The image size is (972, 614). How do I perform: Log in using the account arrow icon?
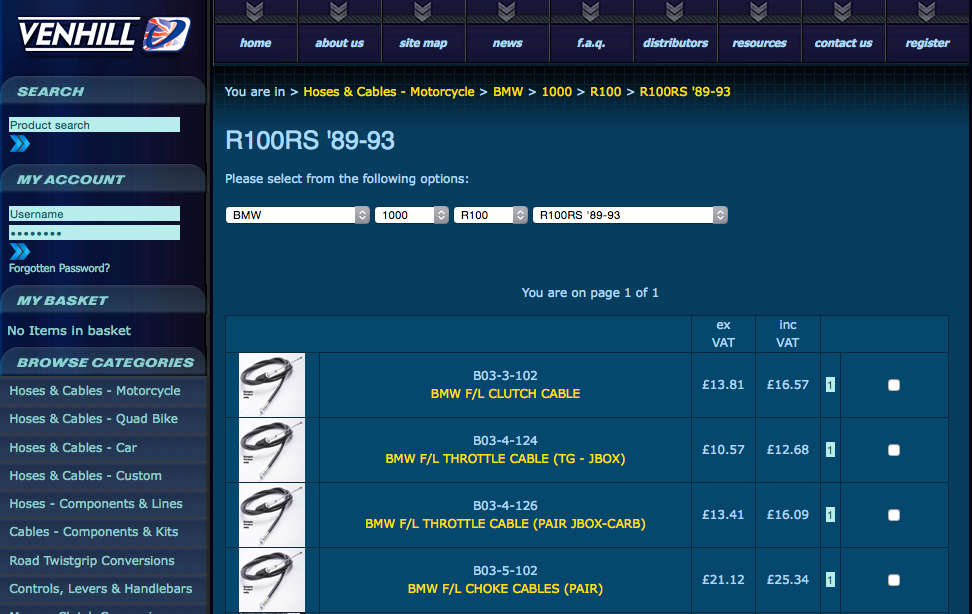click(x=20, y=251)
